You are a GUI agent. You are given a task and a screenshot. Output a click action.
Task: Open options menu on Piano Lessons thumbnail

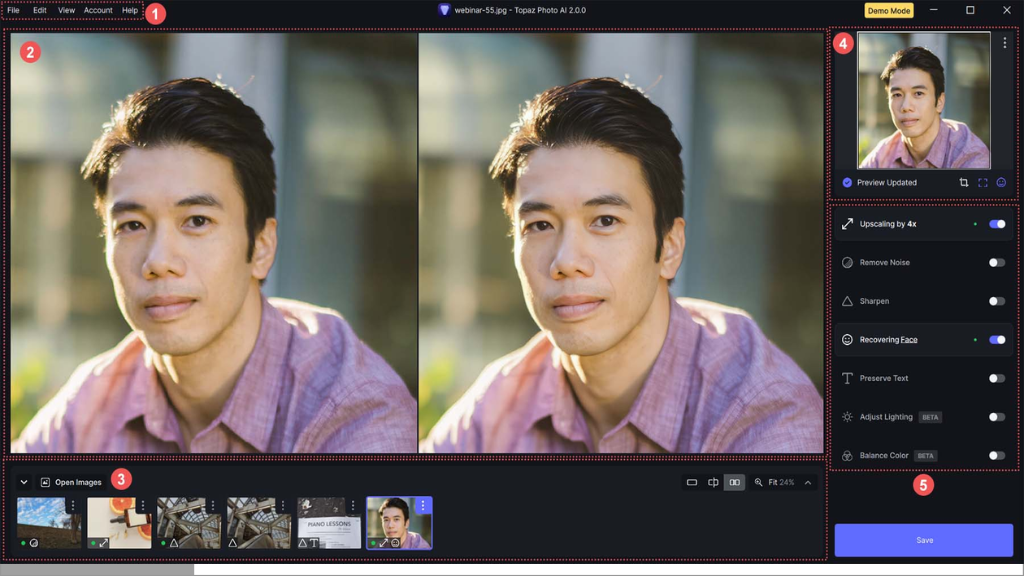point(353,505)
